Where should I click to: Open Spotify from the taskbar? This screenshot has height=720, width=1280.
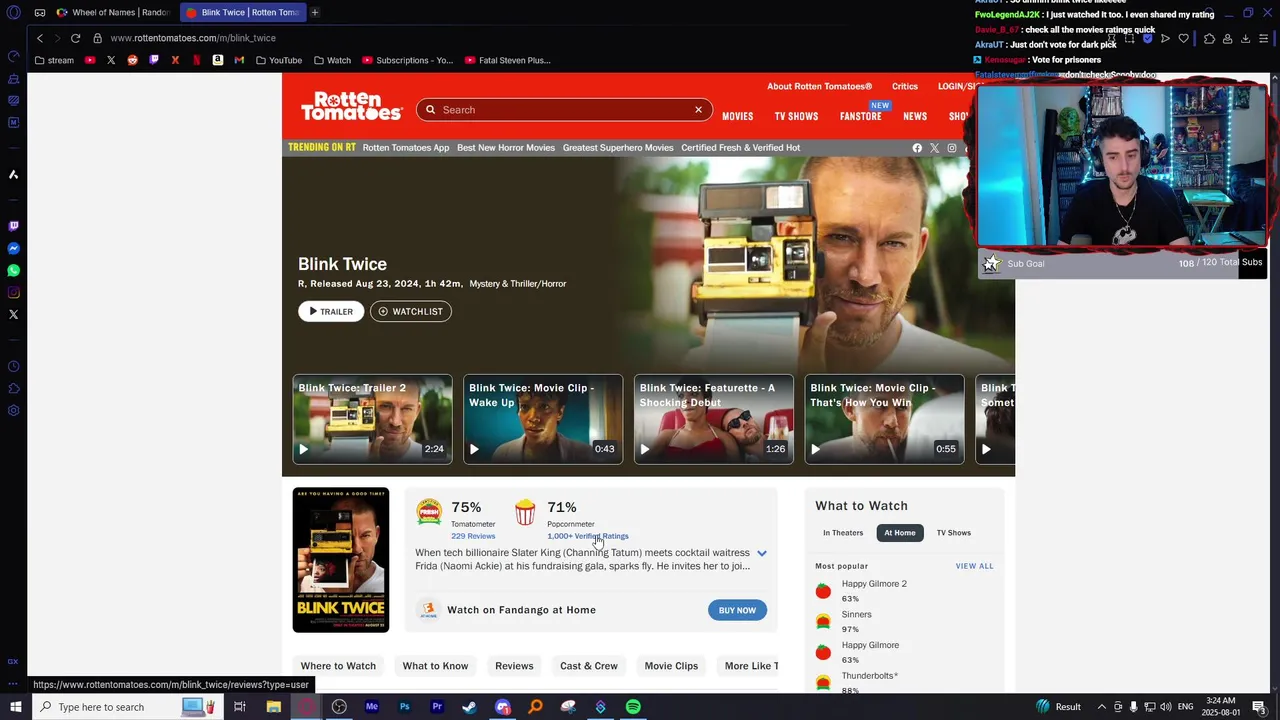(x=633, y=707)
